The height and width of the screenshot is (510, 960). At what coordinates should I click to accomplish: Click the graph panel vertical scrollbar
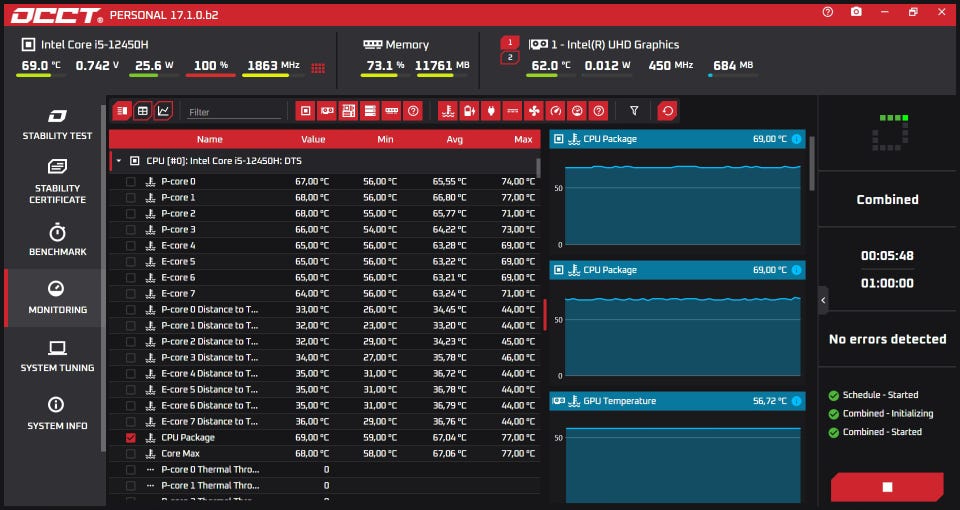[x=812, y=163]
